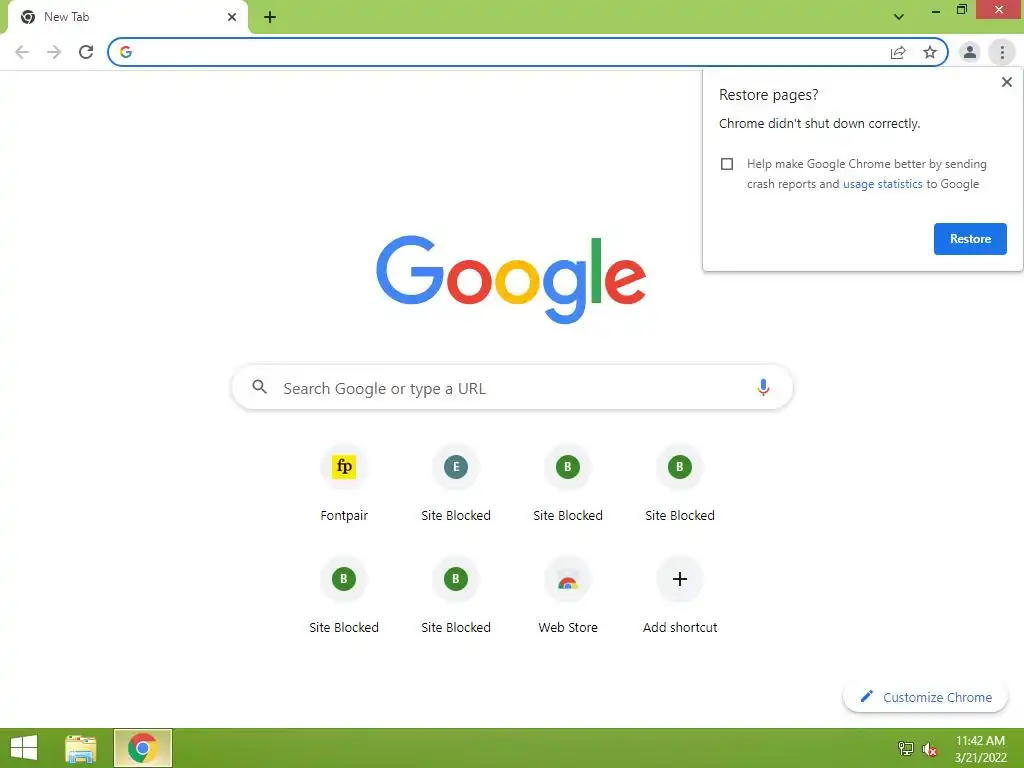Click the Search Google or type a URL box
This screenshot has height=768, width=1024.
(512, 388)
